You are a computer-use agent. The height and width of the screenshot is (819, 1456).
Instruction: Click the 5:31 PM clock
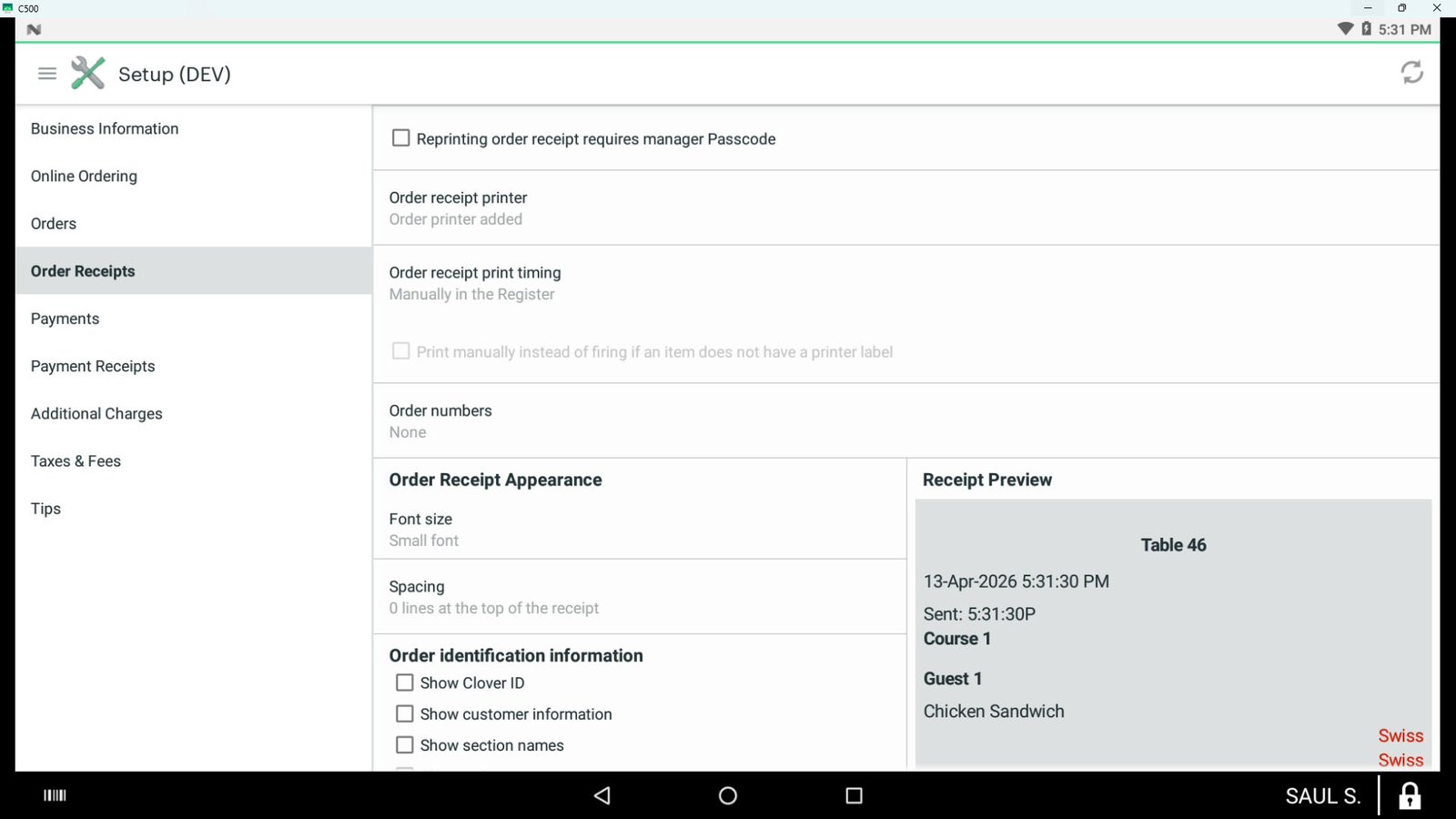tap(1405, 29)
